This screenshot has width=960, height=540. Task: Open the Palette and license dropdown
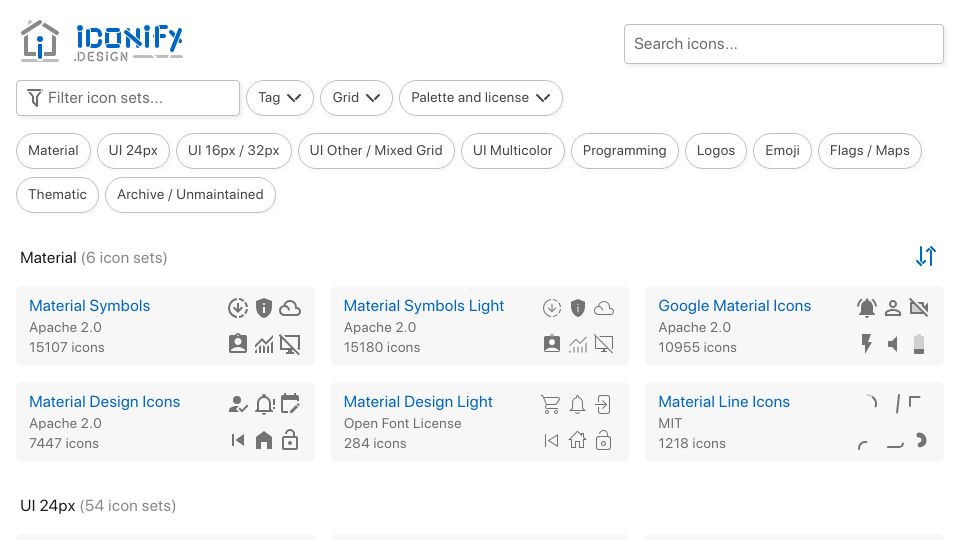[x=481, y=98]
